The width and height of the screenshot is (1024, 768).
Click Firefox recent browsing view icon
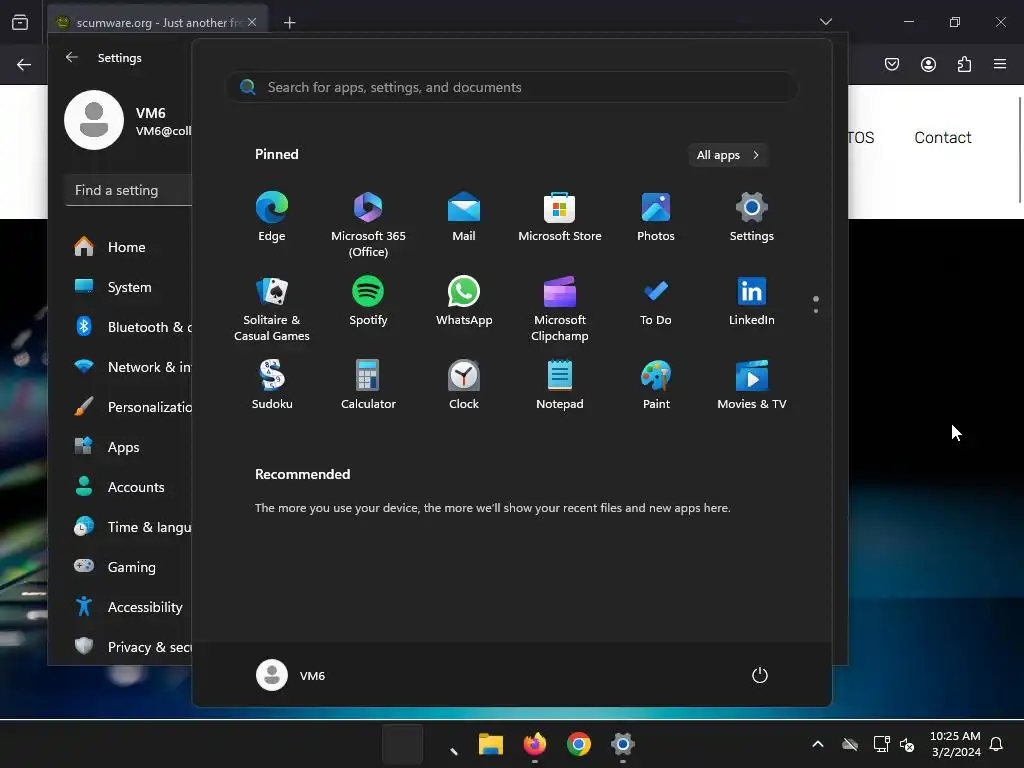[x=20, y=22]
